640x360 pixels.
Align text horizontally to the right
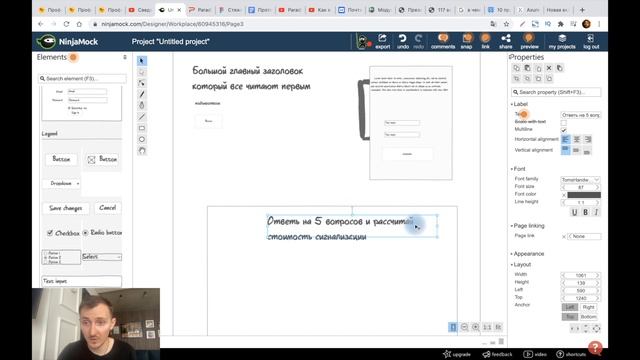tap(587, 139)
